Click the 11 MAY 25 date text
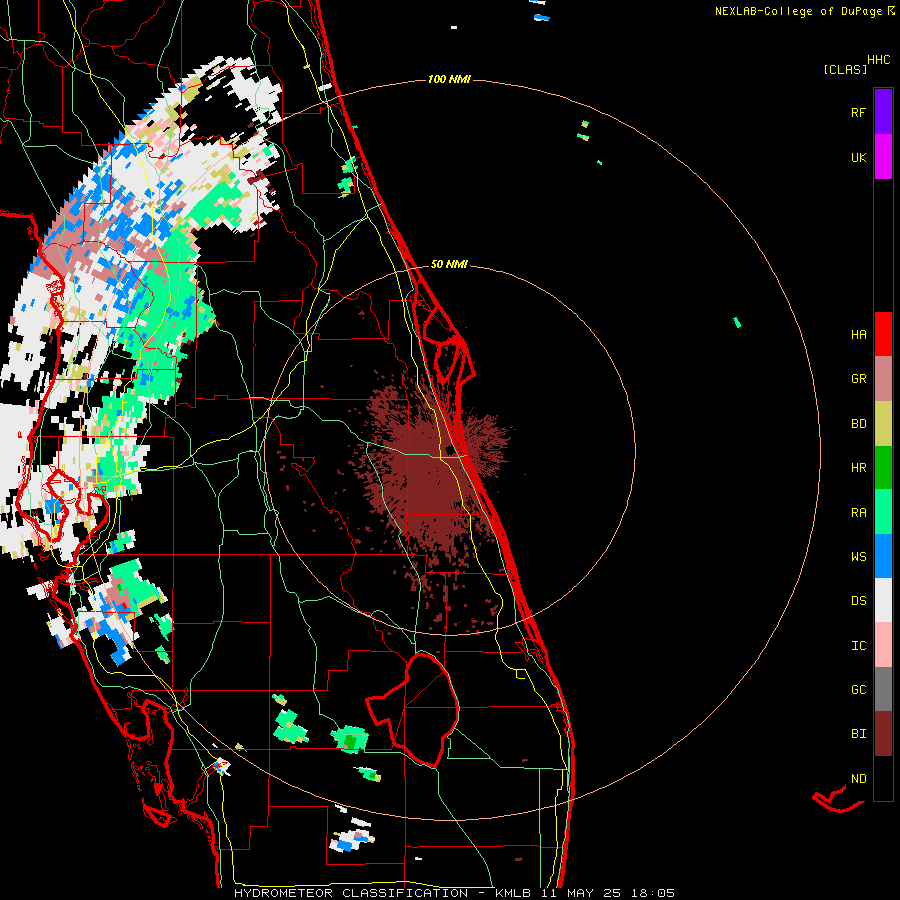The image size is (900, 900). pos(581,893)
